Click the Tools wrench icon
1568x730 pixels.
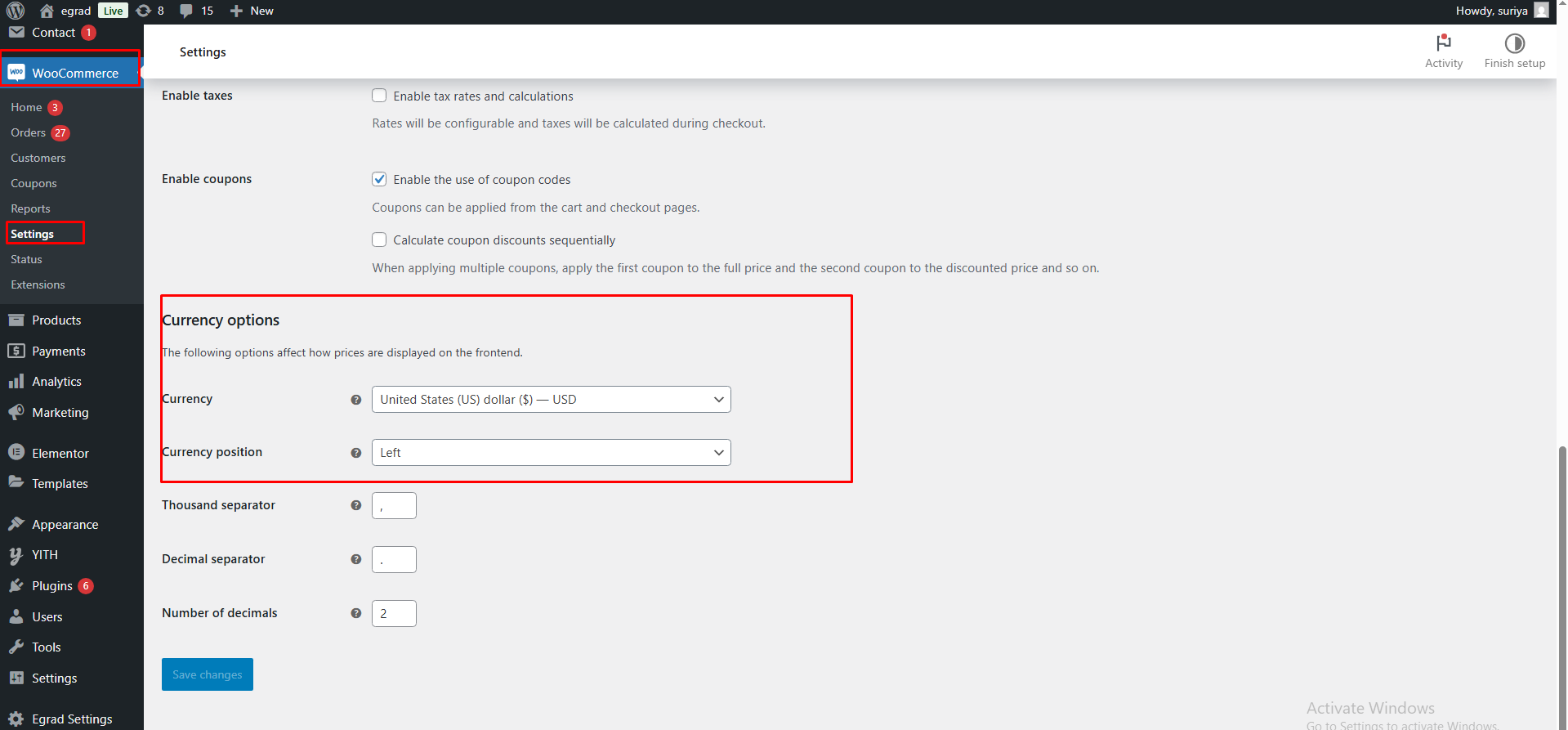16,647
